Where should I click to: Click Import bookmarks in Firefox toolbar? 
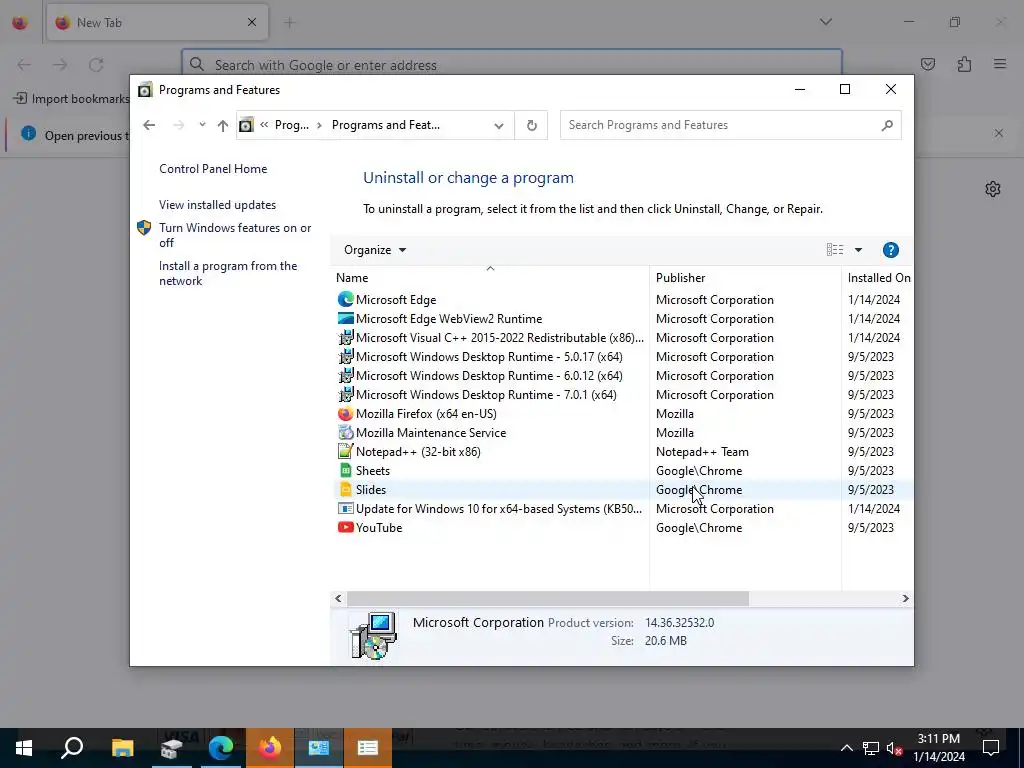click(x=71, y=99)
